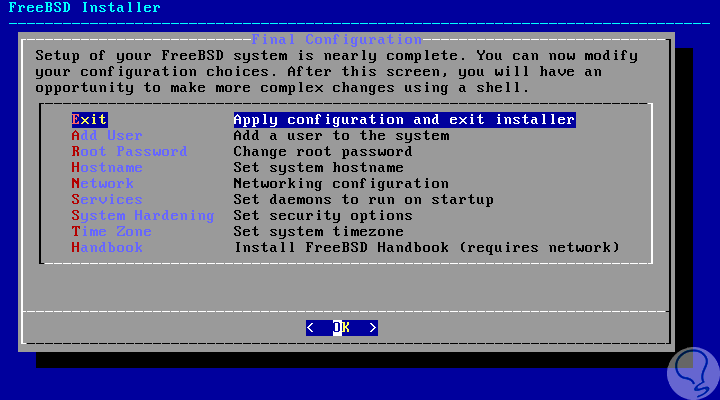Screen dimensions: 720x400
Task: Select the Exit menu entry
Action: point(89,119)
